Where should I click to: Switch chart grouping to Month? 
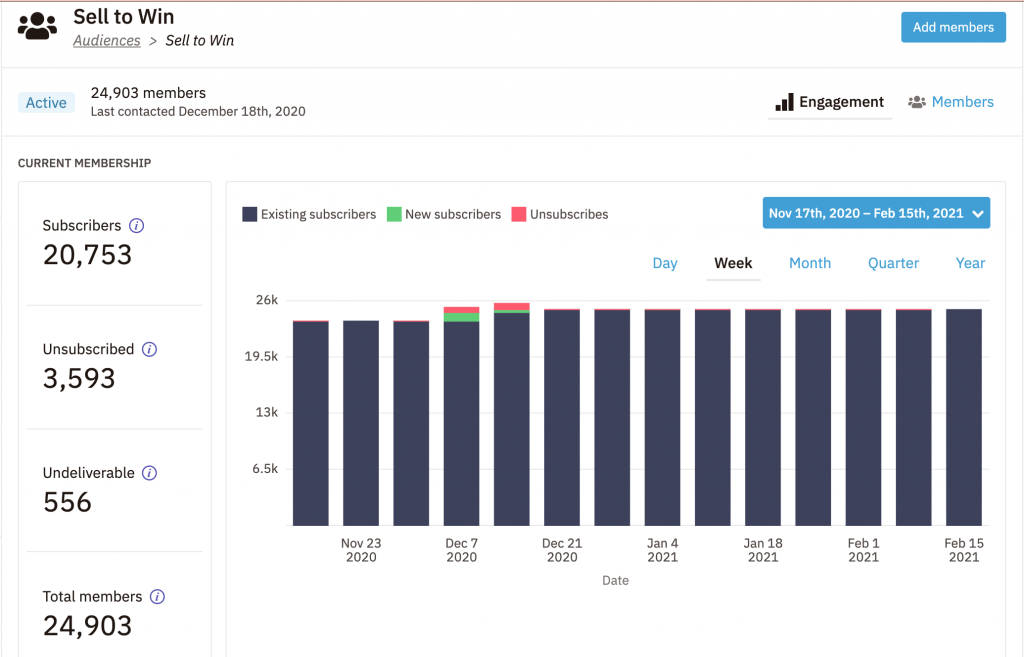click(810, 263)
